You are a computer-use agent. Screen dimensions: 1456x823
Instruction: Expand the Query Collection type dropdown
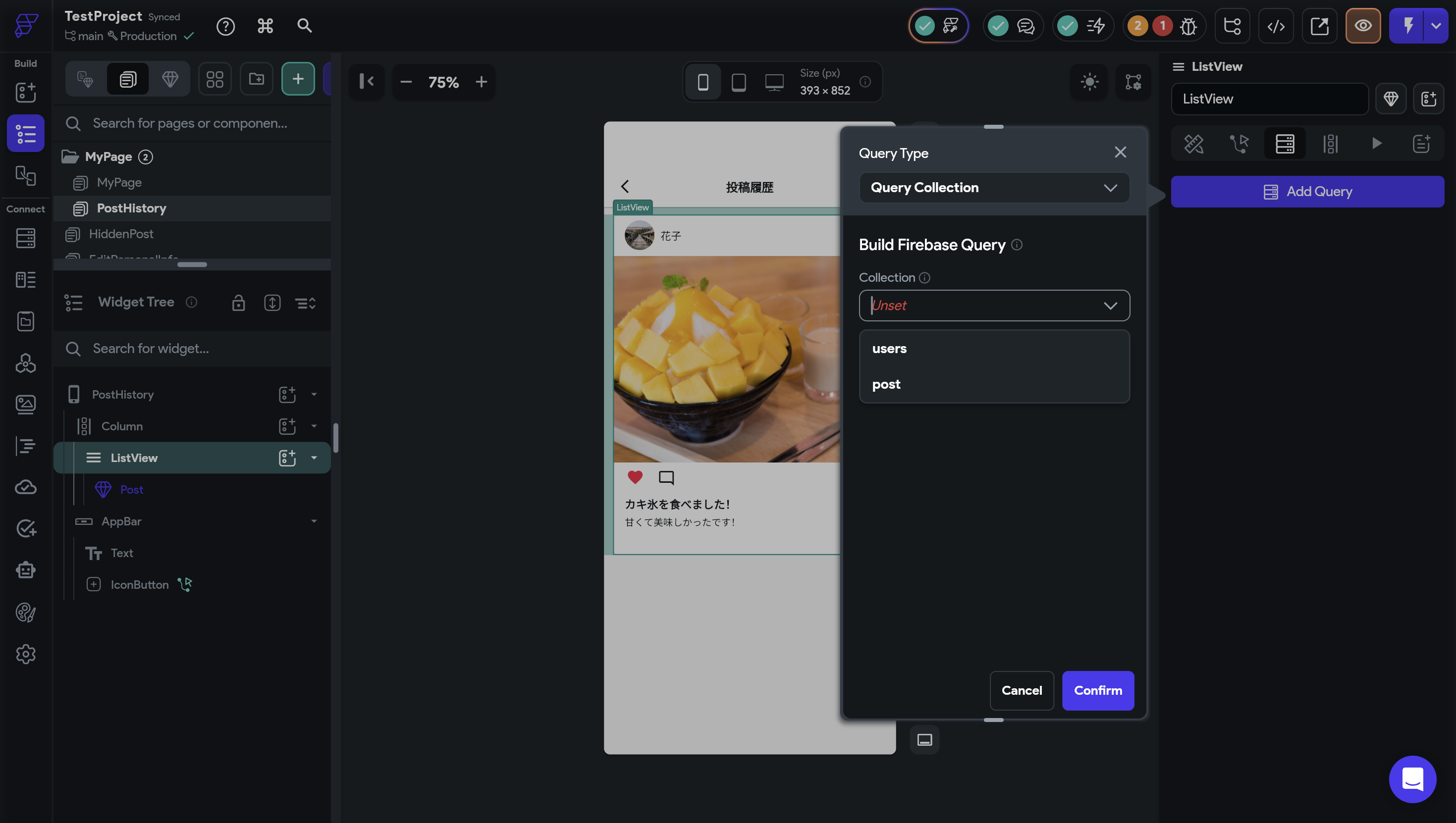point(993,188)
